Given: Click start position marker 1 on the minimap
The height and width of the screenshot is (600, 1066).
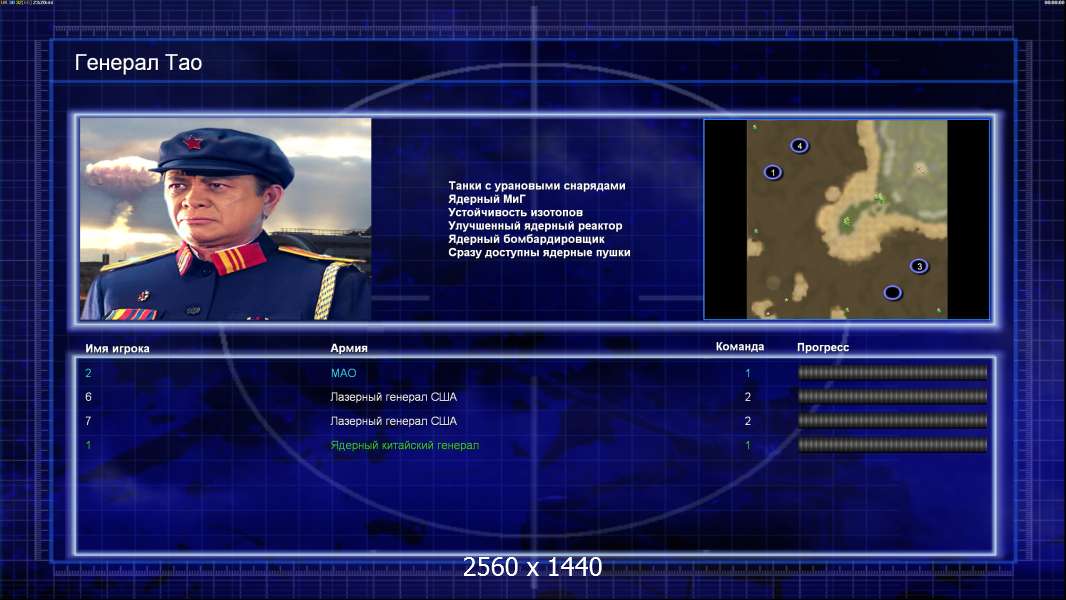Looking at the screenshot, I should click(x=772, y=172).
